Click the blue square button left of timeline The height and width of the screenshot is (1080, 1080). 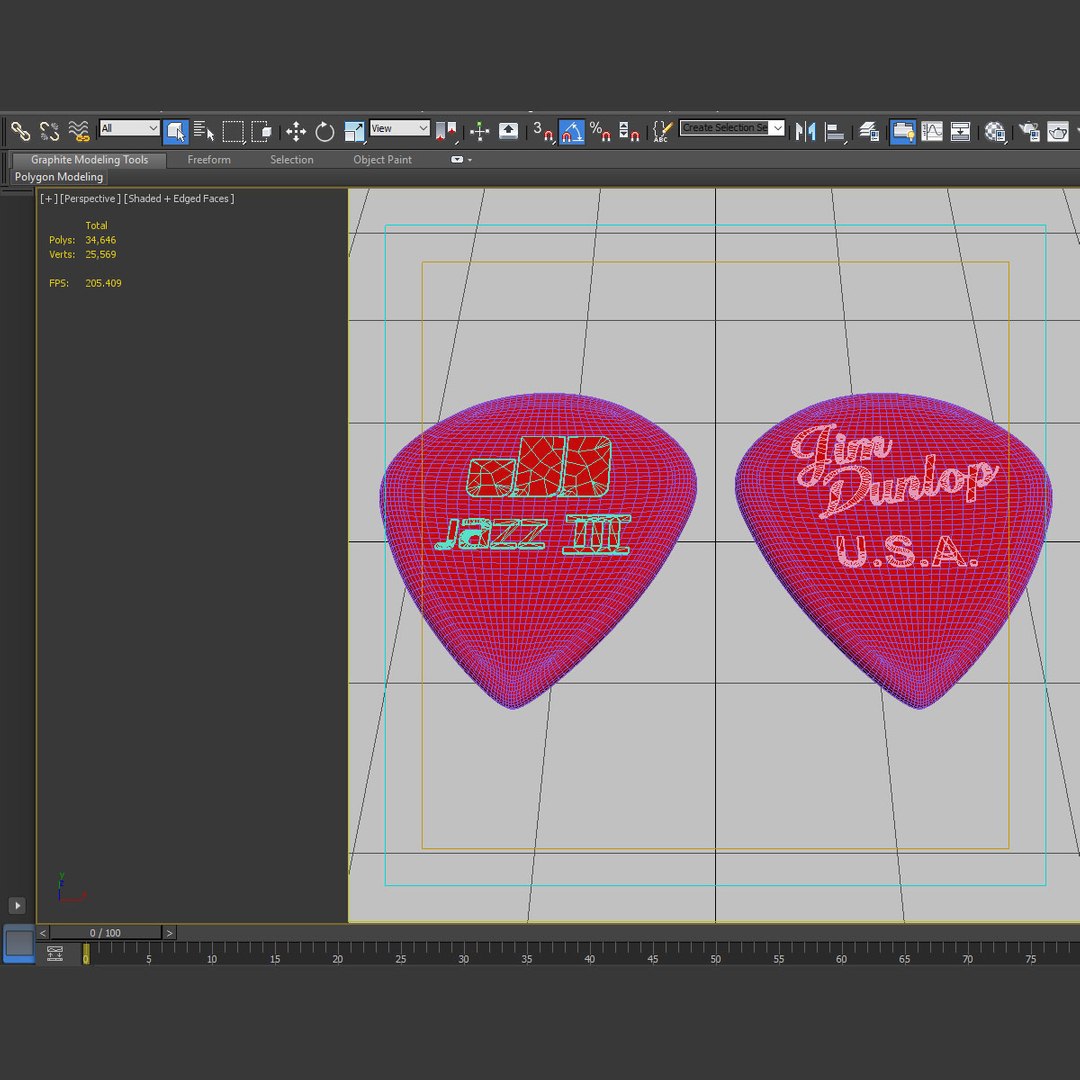tap(19, 944)
